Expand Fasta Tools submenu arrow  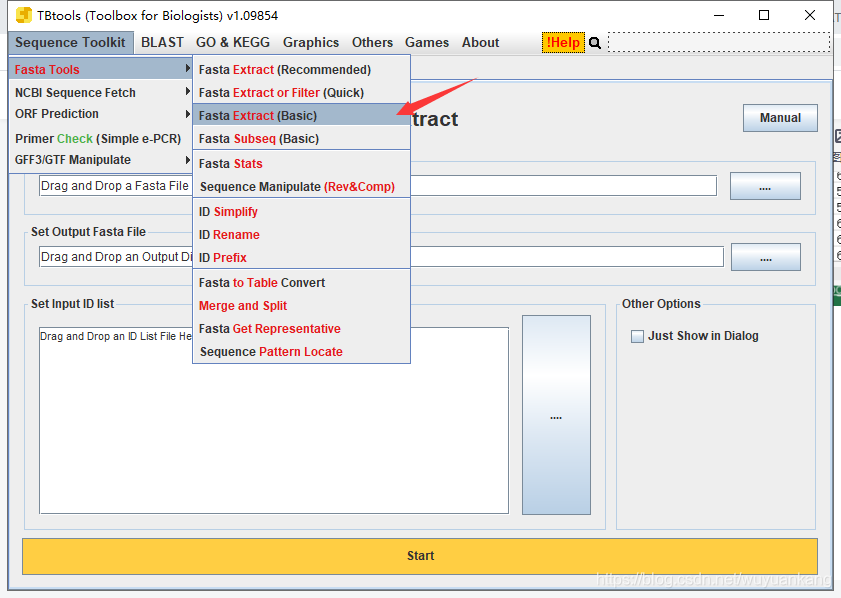(187, 69)
